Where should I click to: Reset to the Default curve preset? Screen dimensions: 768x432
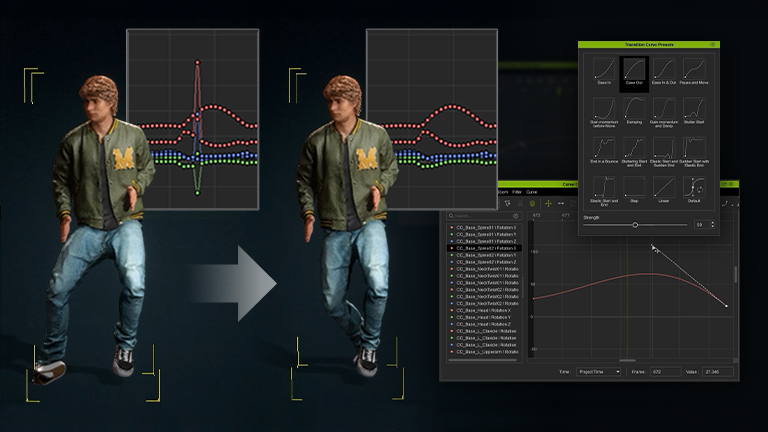(694, 189)
